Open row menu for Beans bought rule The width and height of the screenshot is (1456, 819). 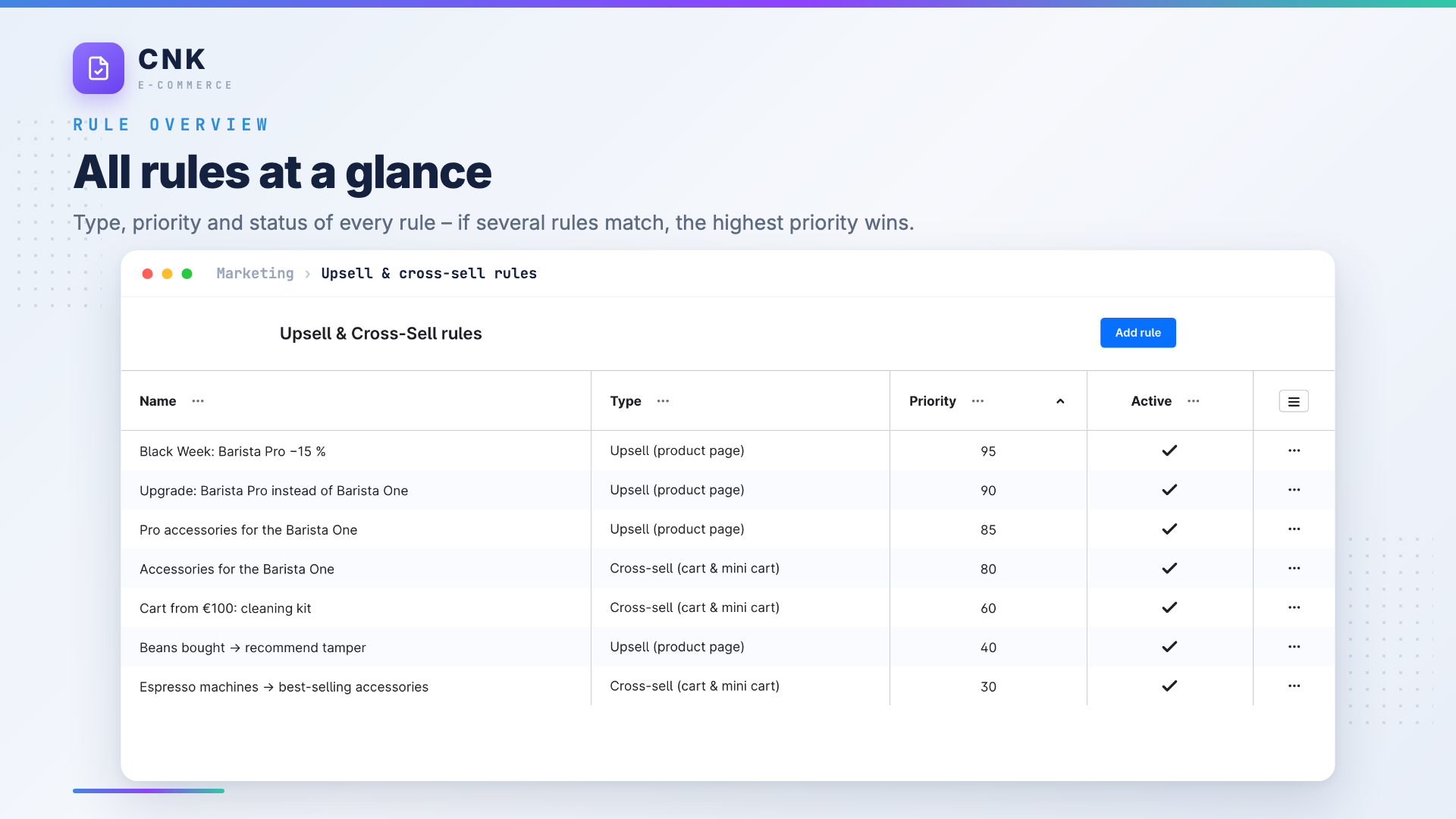coord(1294,647)
